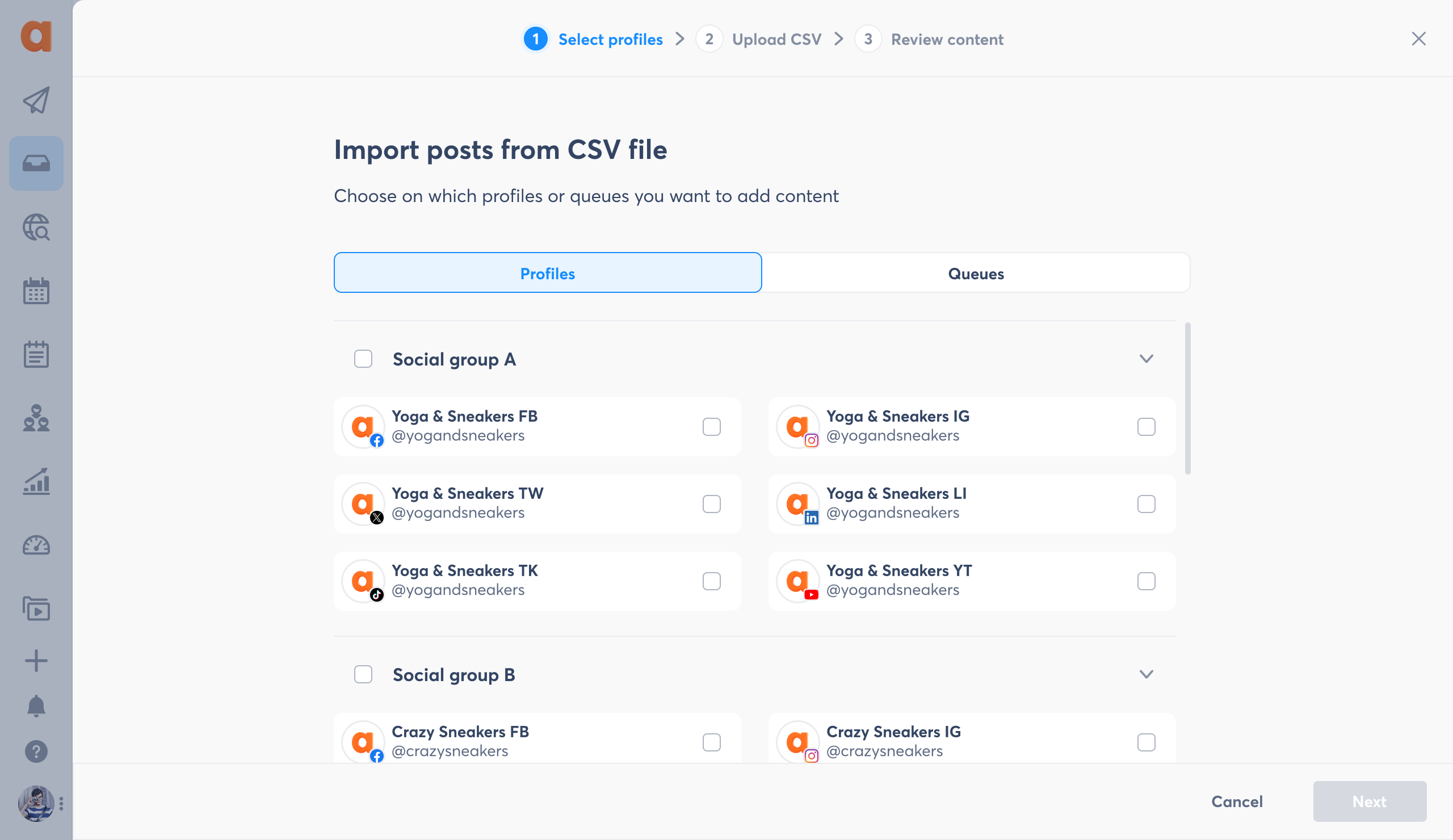
Task: Open the media library play icon
Action: 36,609
